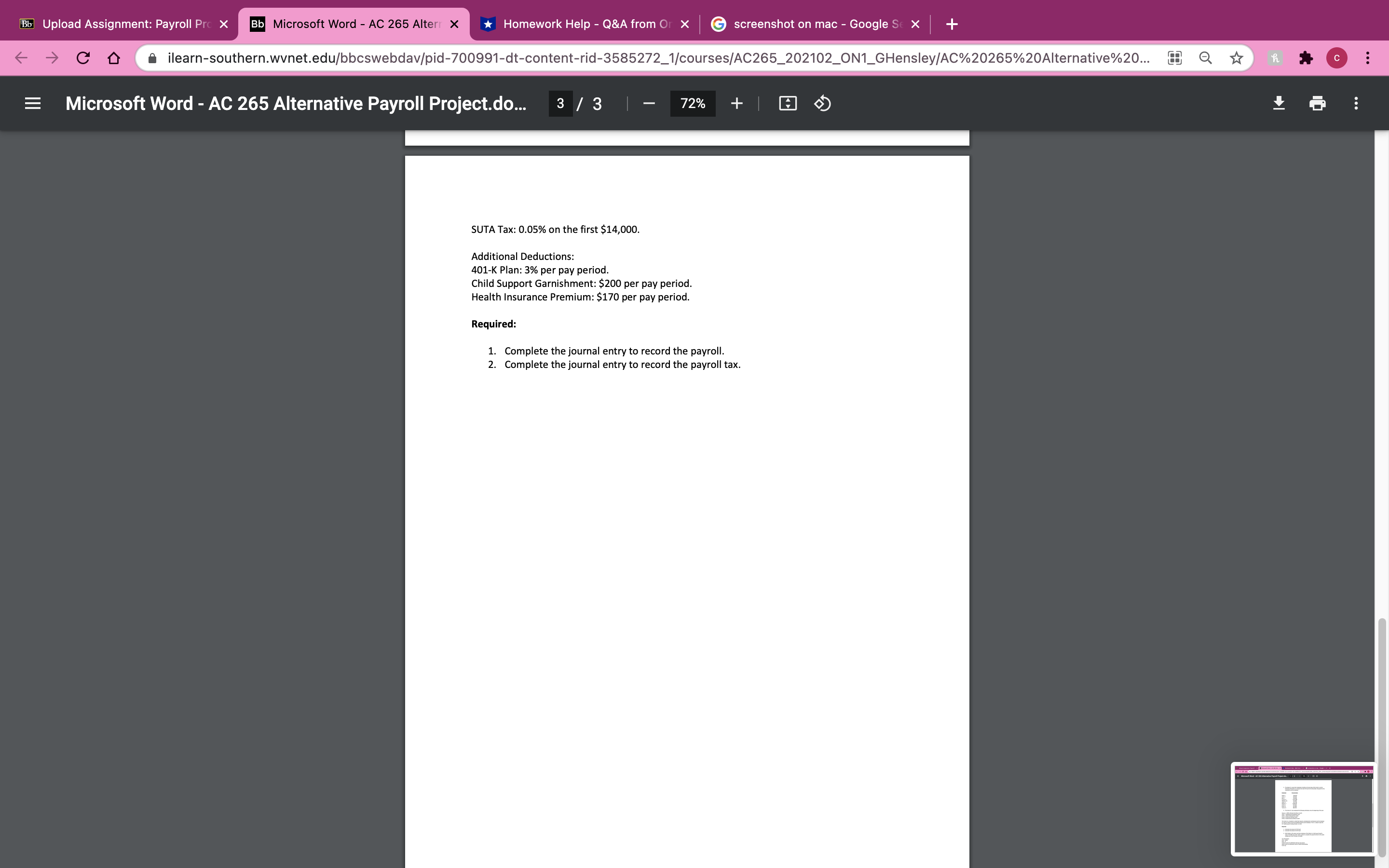Viewport: 1389px width, 868px height.
Task: Click the profile avatar in toolbar
Action: (1337, 57)
